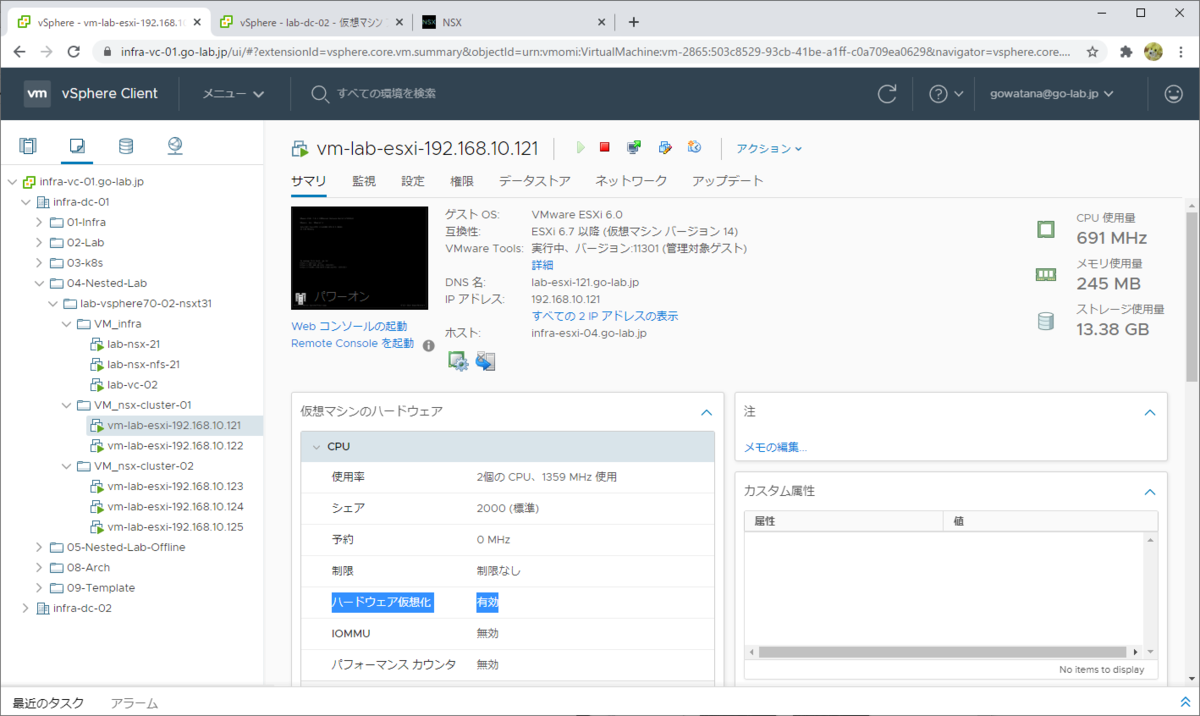Click the info icon beside Remote Console
The width and height of the screenshot is (1200, 716).
[x=428, y=345]
